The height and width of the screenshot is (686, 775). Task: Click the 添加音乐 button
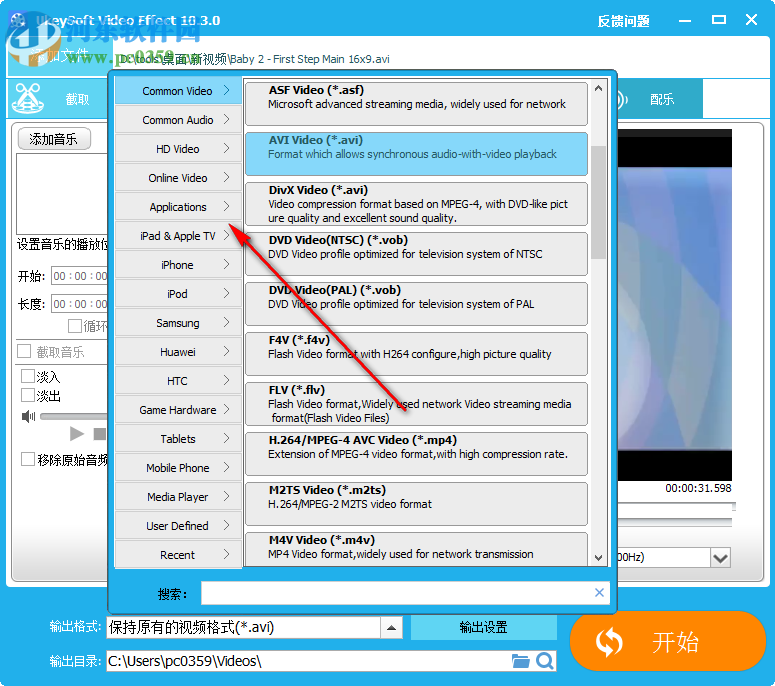[54, 139]
